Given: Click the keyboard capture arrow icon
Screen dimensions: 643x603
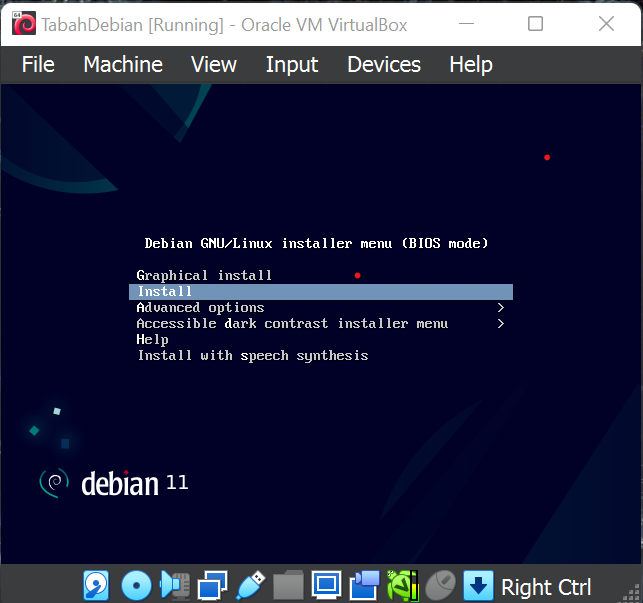Looking at the screenshot, I should coord(478,585).
